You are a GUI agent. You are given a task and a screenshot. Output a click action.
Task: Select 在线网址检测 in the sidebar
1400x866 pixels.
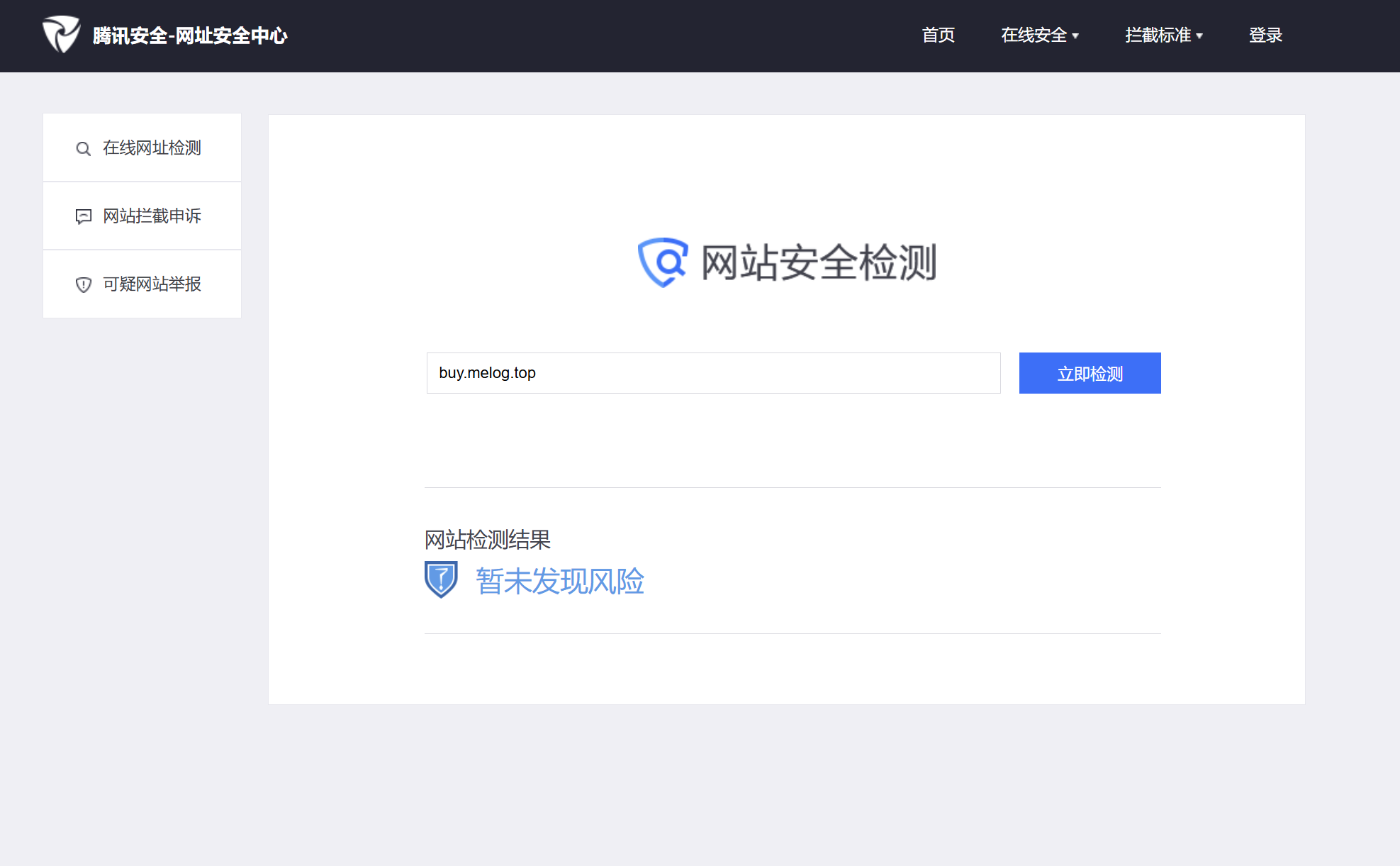pos(152,148)
